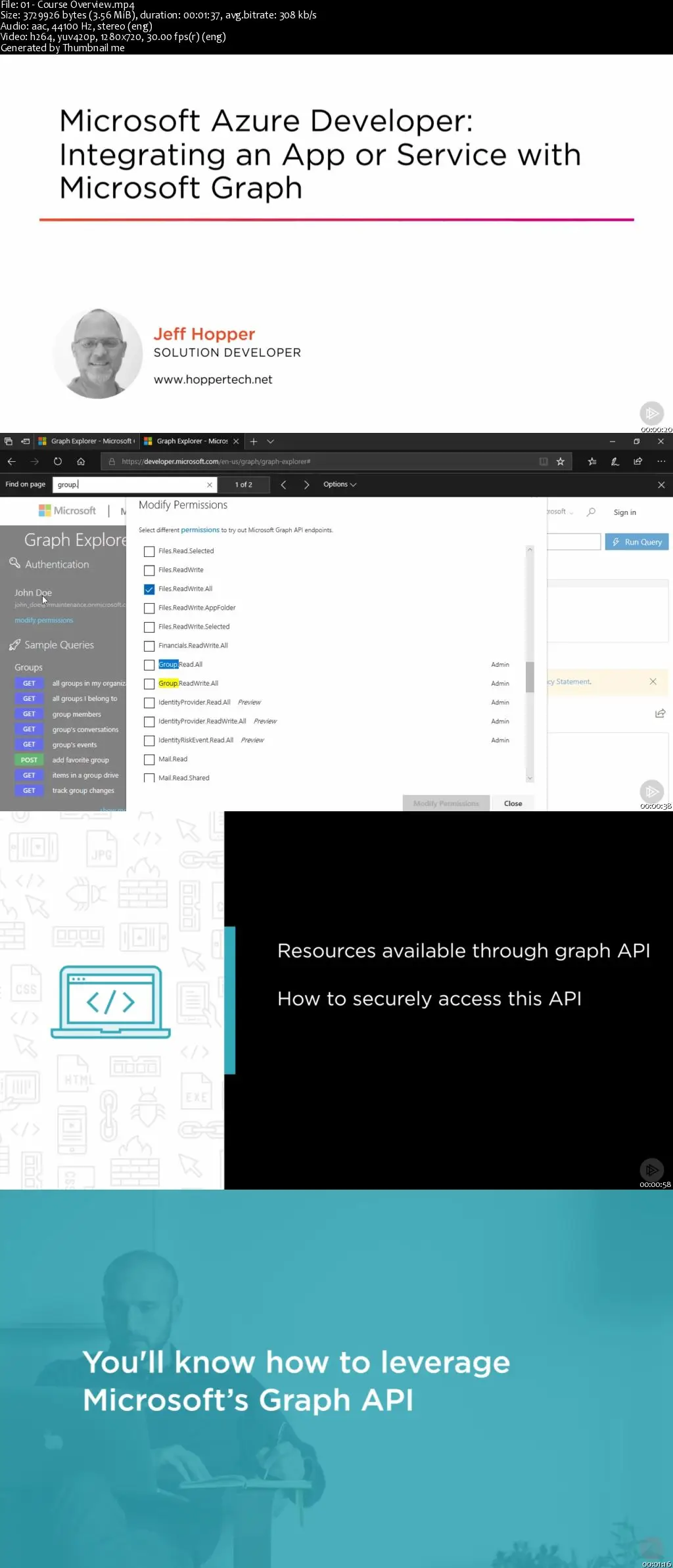Image resolution: width=673 pixels, height=1568 pixels.
Task: Expand the tab previews chevron
Action: pyautogui.click(x=270, y=441)
